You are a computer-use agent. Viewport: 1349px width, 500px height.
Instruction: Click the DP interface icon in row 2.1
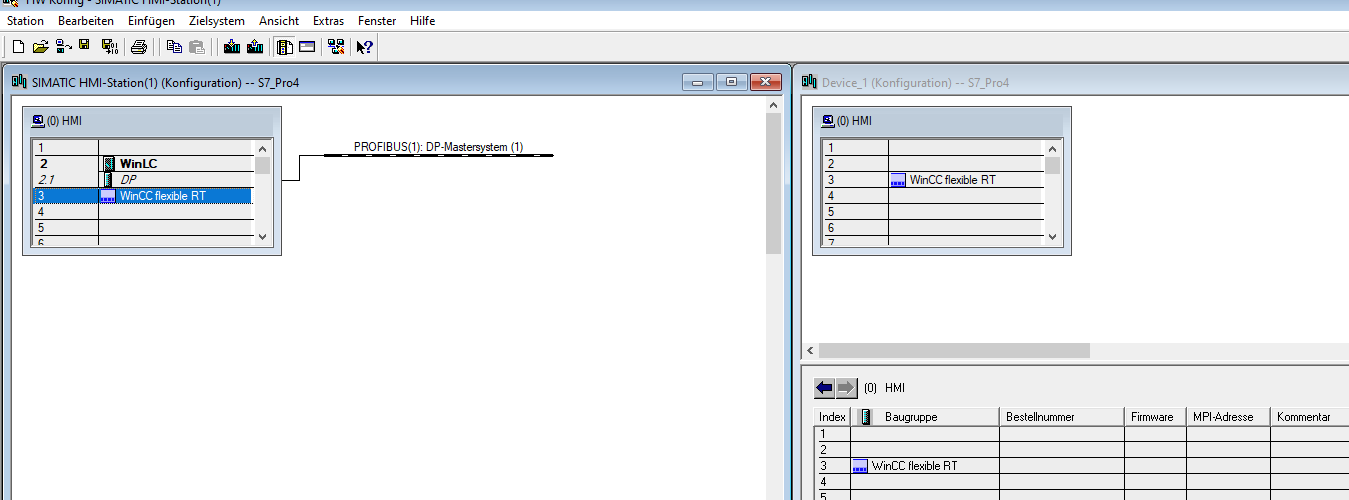pyautogui.click(x=109, y=179)
